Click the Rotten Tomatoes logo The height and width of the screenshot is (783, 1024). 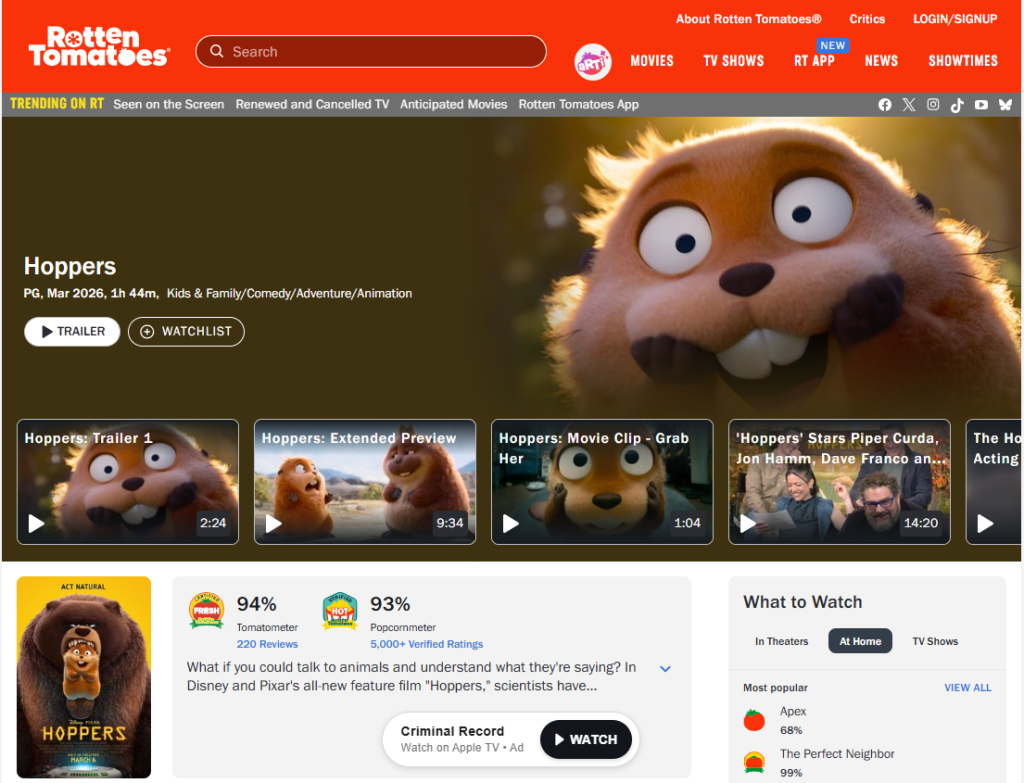tap(99, 47)
